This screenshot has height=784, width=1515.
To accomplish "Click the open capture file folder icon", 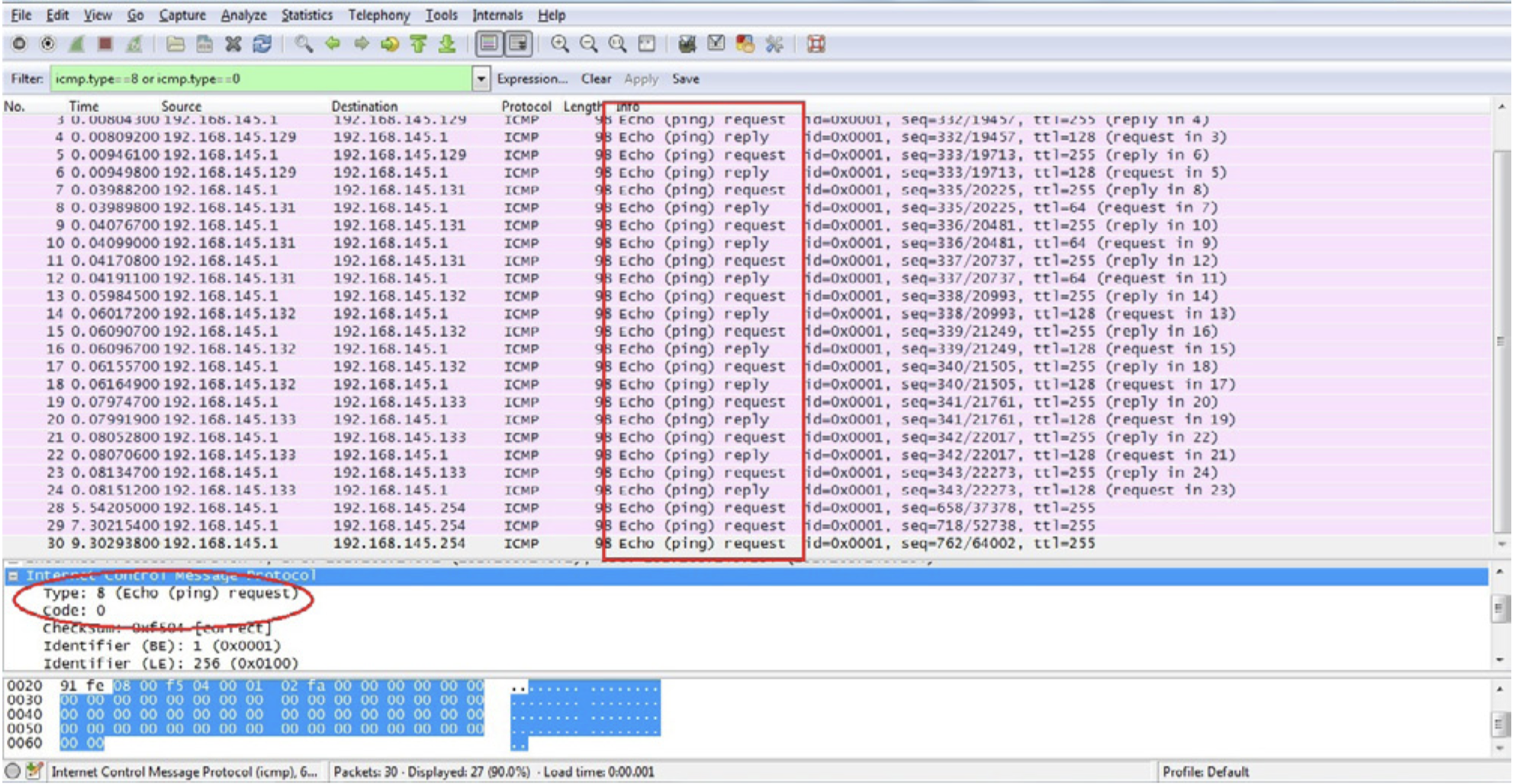I will (x=175, y=44).
